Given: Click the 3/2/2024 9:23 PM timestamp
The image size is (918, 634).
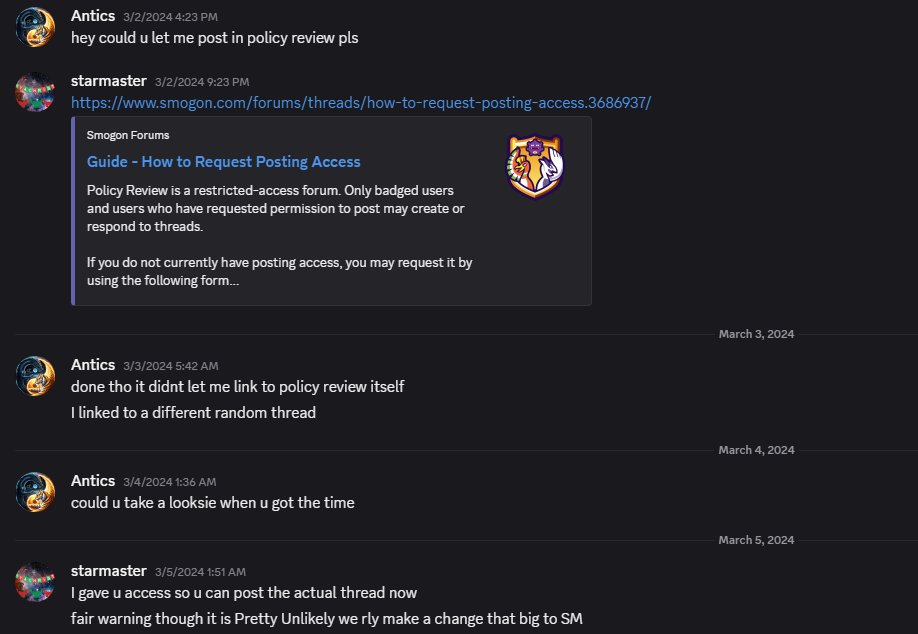Looking at the screenshot, I should tap(202, 81).
